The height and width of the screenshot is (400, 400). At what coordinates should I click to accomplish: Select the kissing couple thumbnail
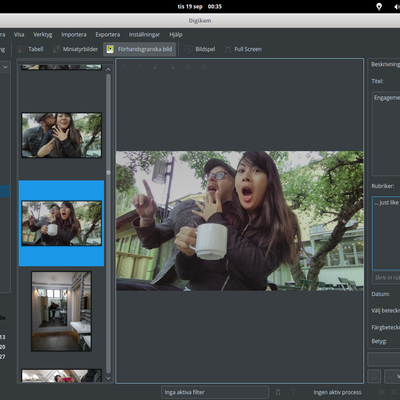(x=62, y=135)
